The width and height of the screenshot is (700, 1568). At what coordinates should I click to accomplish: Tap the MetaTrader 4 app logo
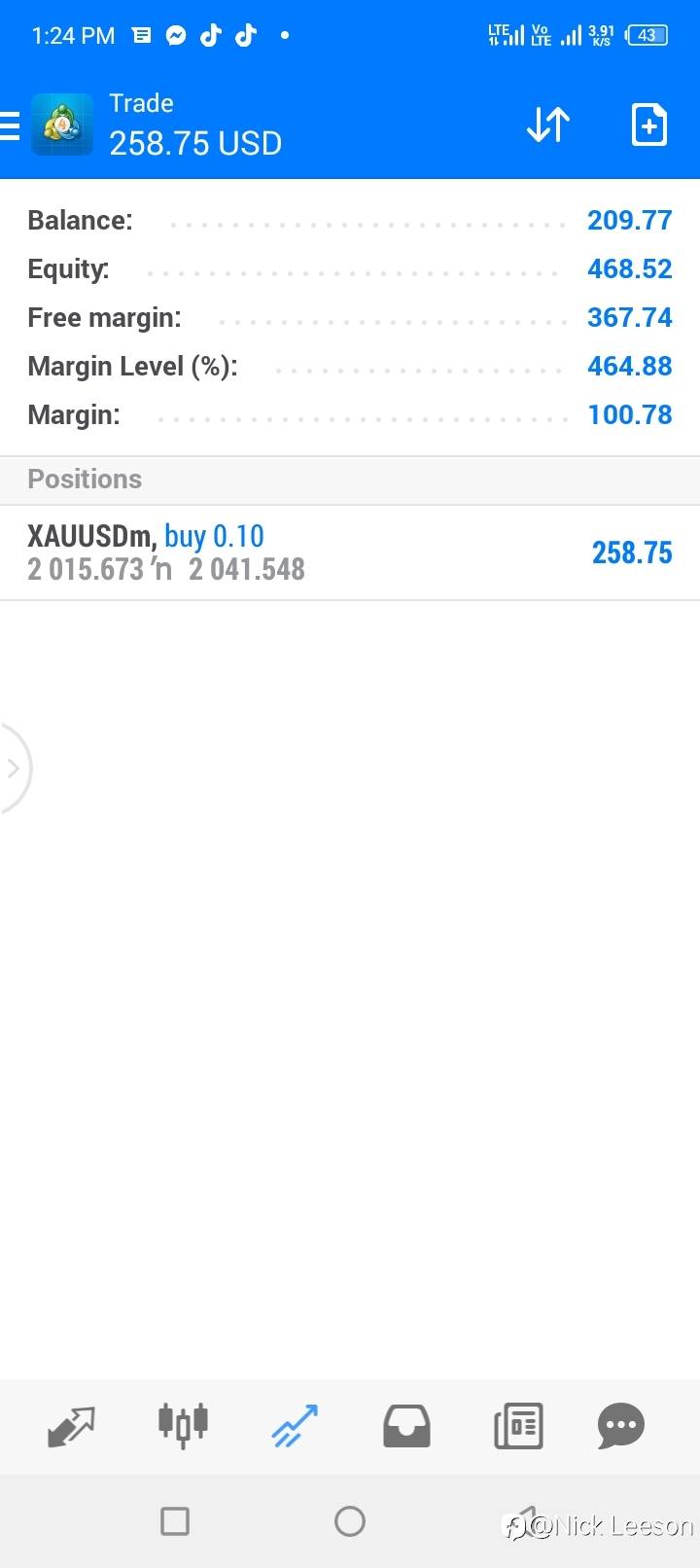tap(62, 125)
